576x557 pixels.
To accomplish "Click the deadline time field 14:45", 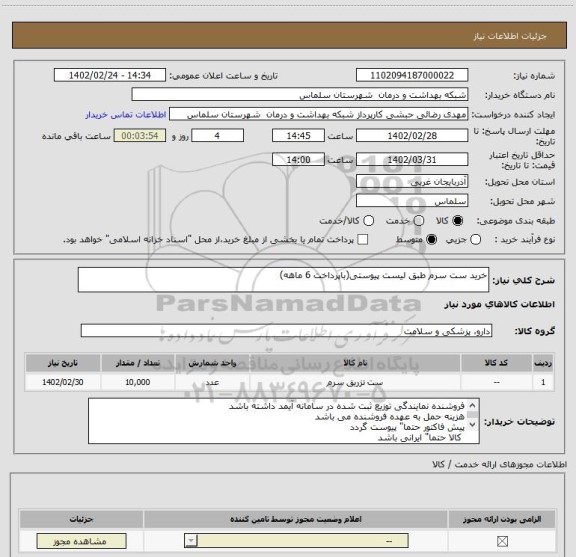I will pos(298,136).
